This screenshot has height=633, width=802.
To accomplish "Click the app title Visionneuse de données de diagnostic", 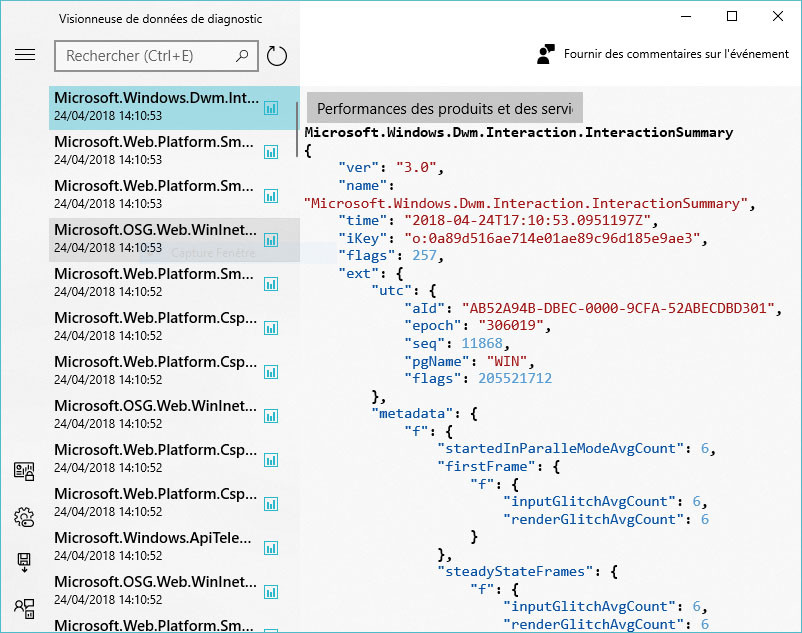I will pos(160,19).
